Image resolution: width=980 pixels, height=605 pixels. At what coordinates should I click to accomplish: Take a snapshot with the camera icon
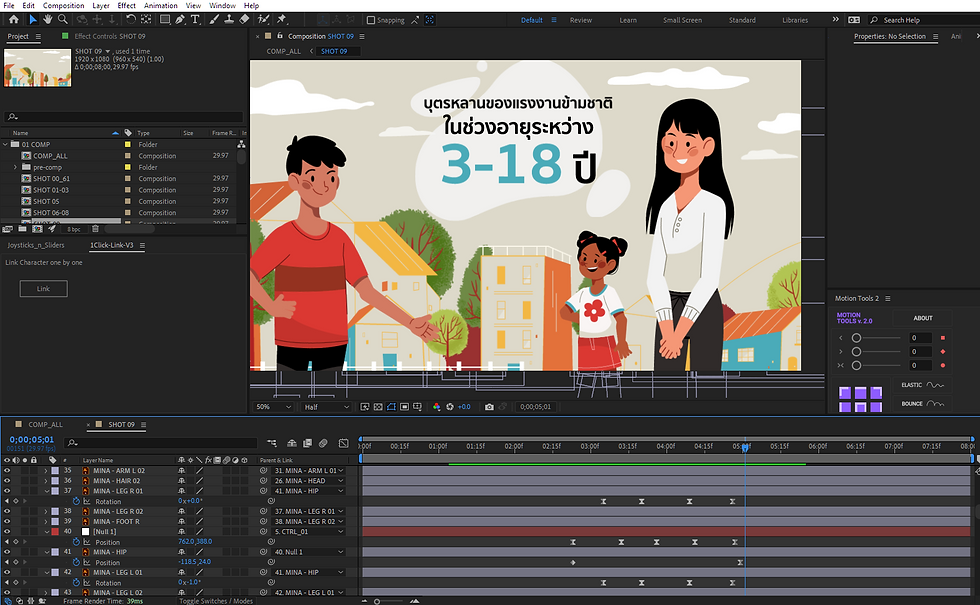(489, 407)
